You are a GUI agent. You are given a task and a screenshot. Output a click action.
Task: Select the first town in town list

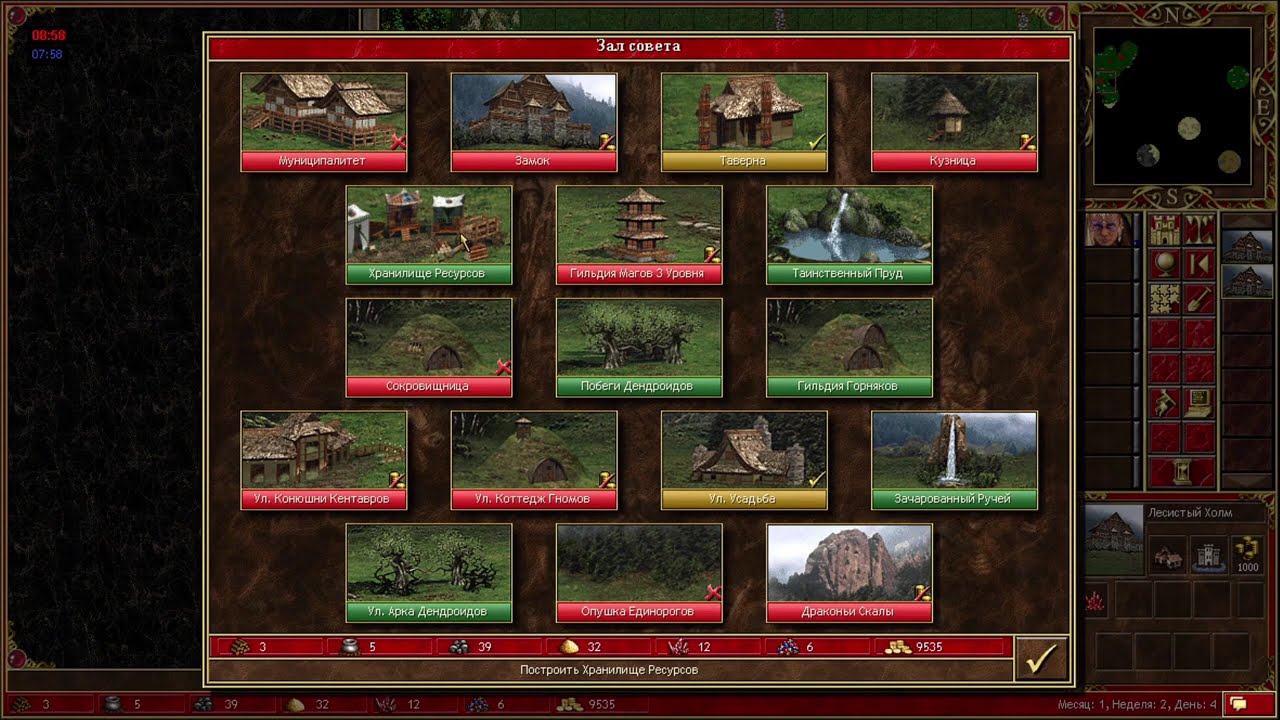pyautogui.click(x=1246, y=247)
